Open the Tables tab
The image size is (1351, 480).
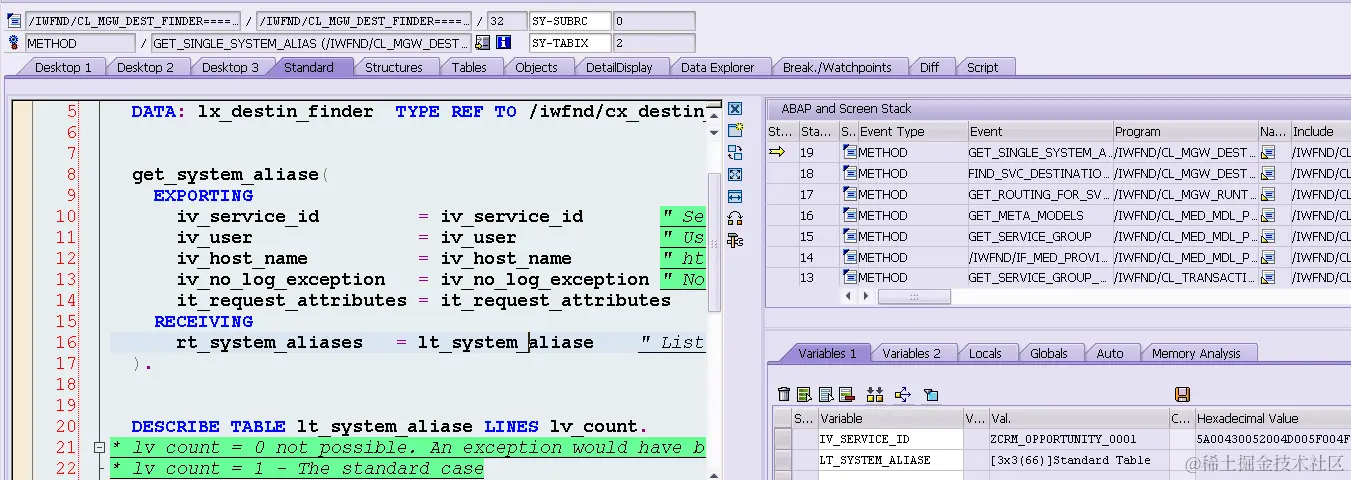(469, 67)
